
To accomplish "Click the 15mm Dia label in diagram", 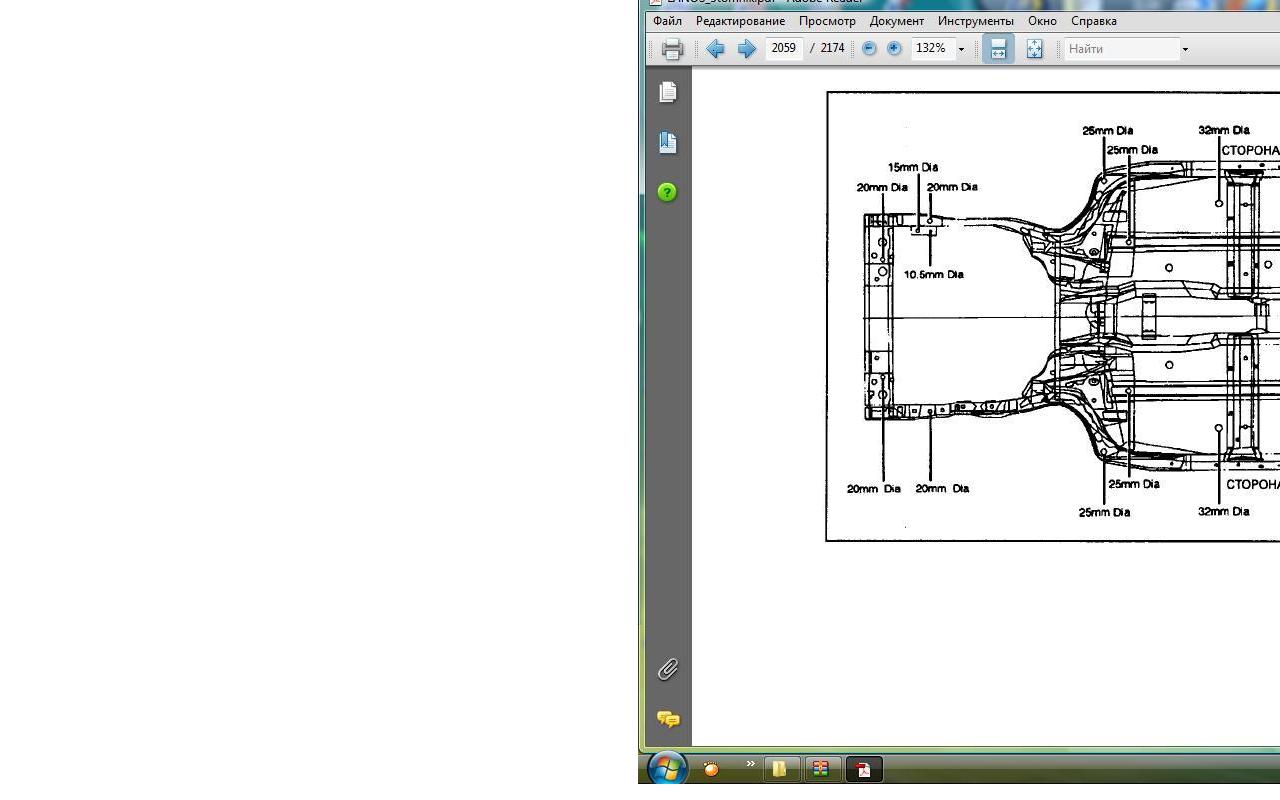I will point(913,167).
